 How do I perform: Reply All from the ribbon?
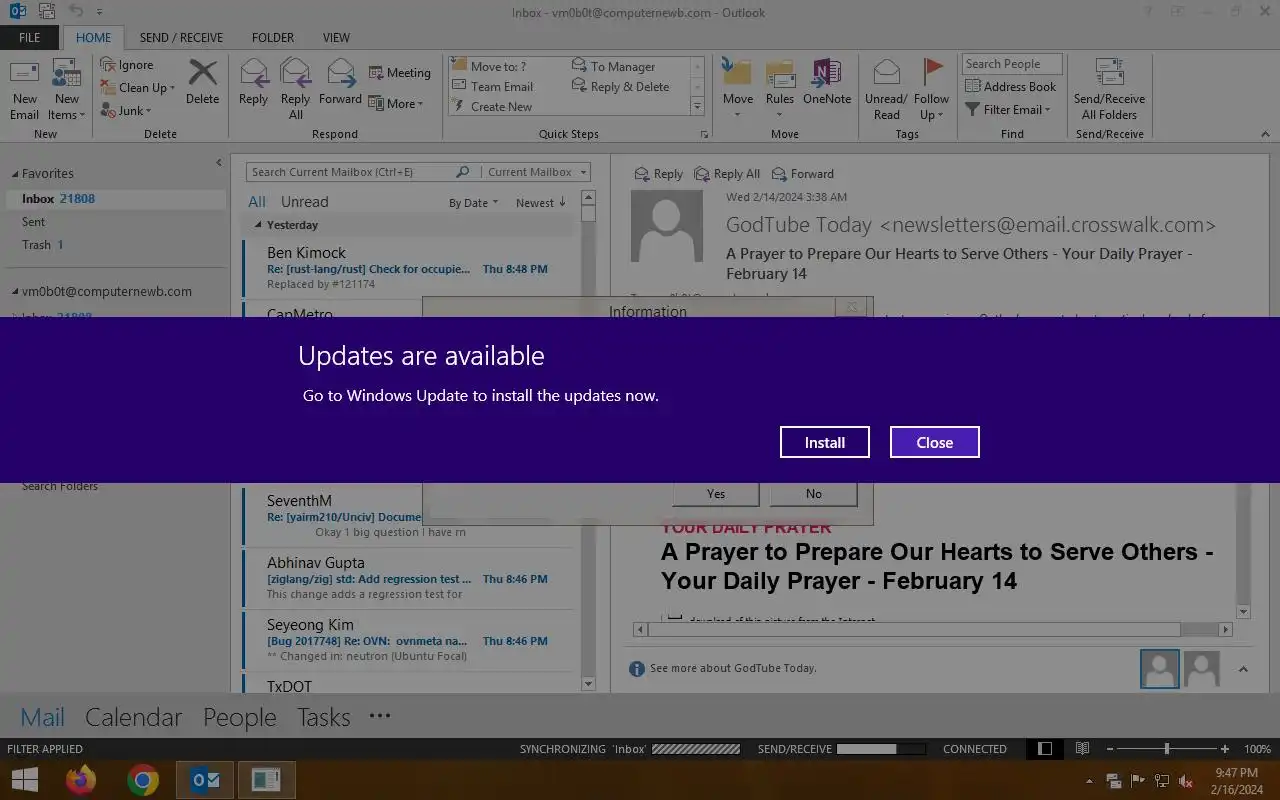coord(296,89)
